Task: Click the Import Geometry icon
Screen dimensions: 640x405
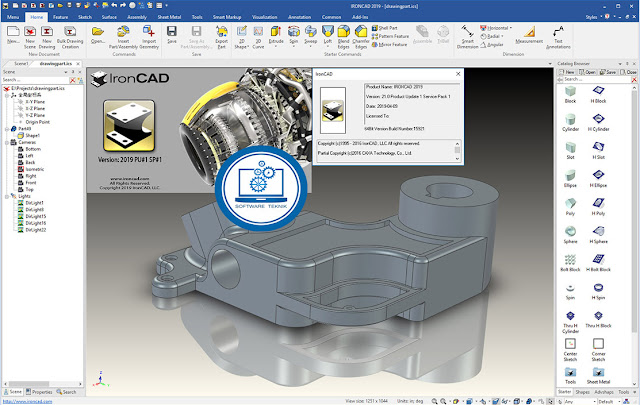Action: tap(149, 31)
